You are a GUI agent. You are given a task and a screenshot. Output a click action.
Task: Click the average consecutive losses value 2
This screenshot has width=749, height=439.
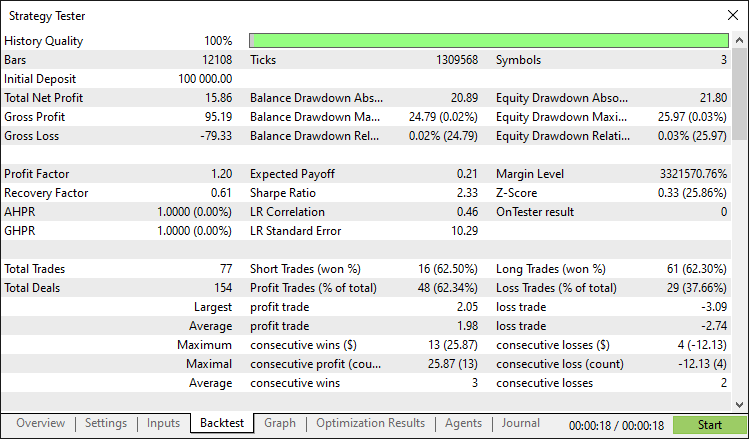pyautogui.click(x=724, y=383)
